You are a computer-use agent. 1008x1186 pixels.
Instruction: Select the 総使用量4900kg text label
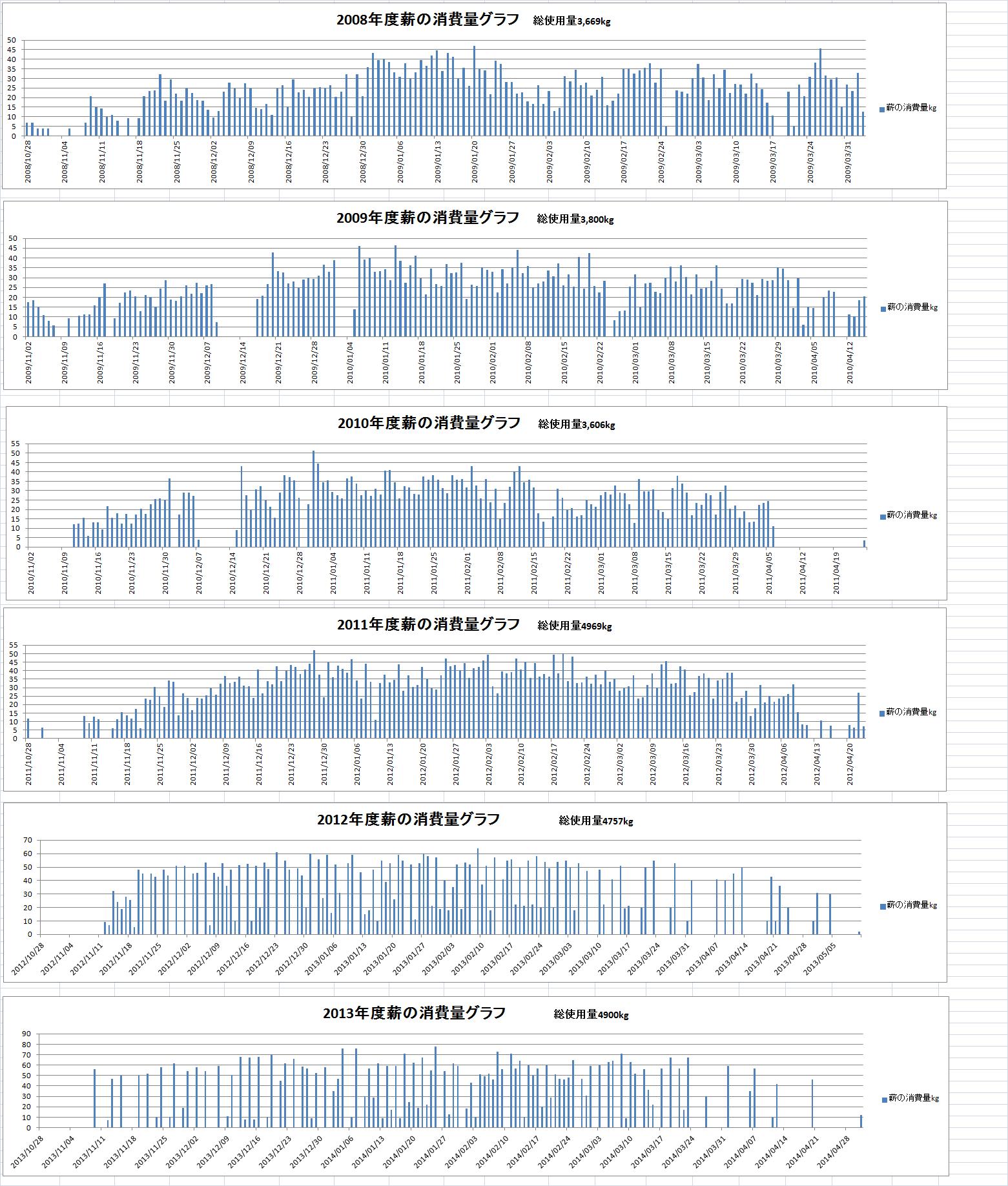click(x=590, y=1015)
